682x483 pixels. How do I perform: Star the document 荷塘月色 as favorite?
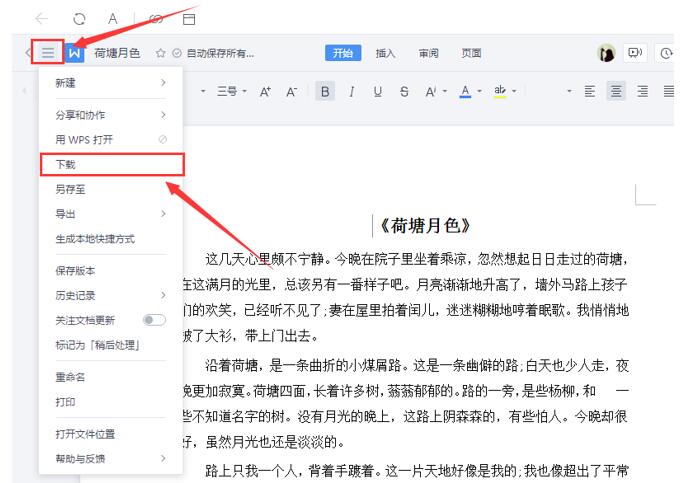160,53
